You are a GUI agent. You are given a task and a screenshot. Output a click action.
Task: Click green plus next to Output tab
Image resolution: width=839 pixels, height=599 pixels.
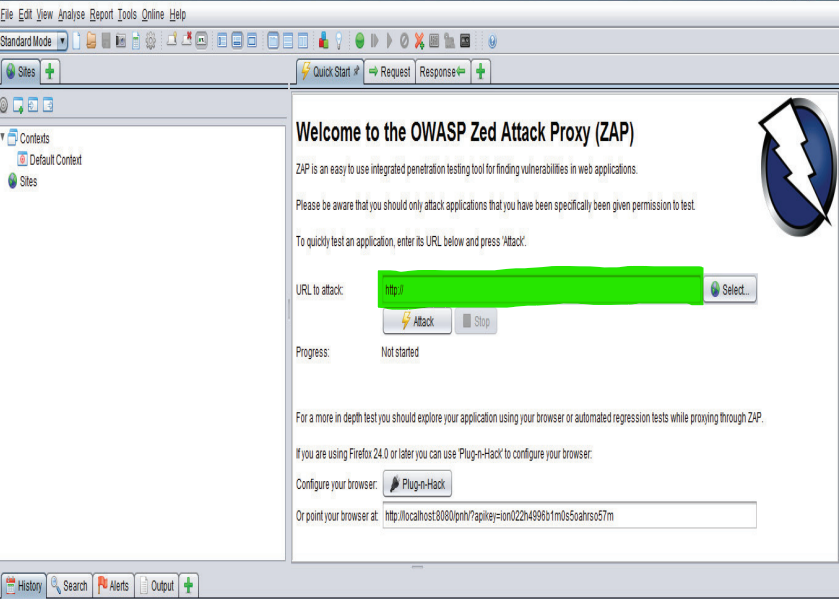coord(188,585)
